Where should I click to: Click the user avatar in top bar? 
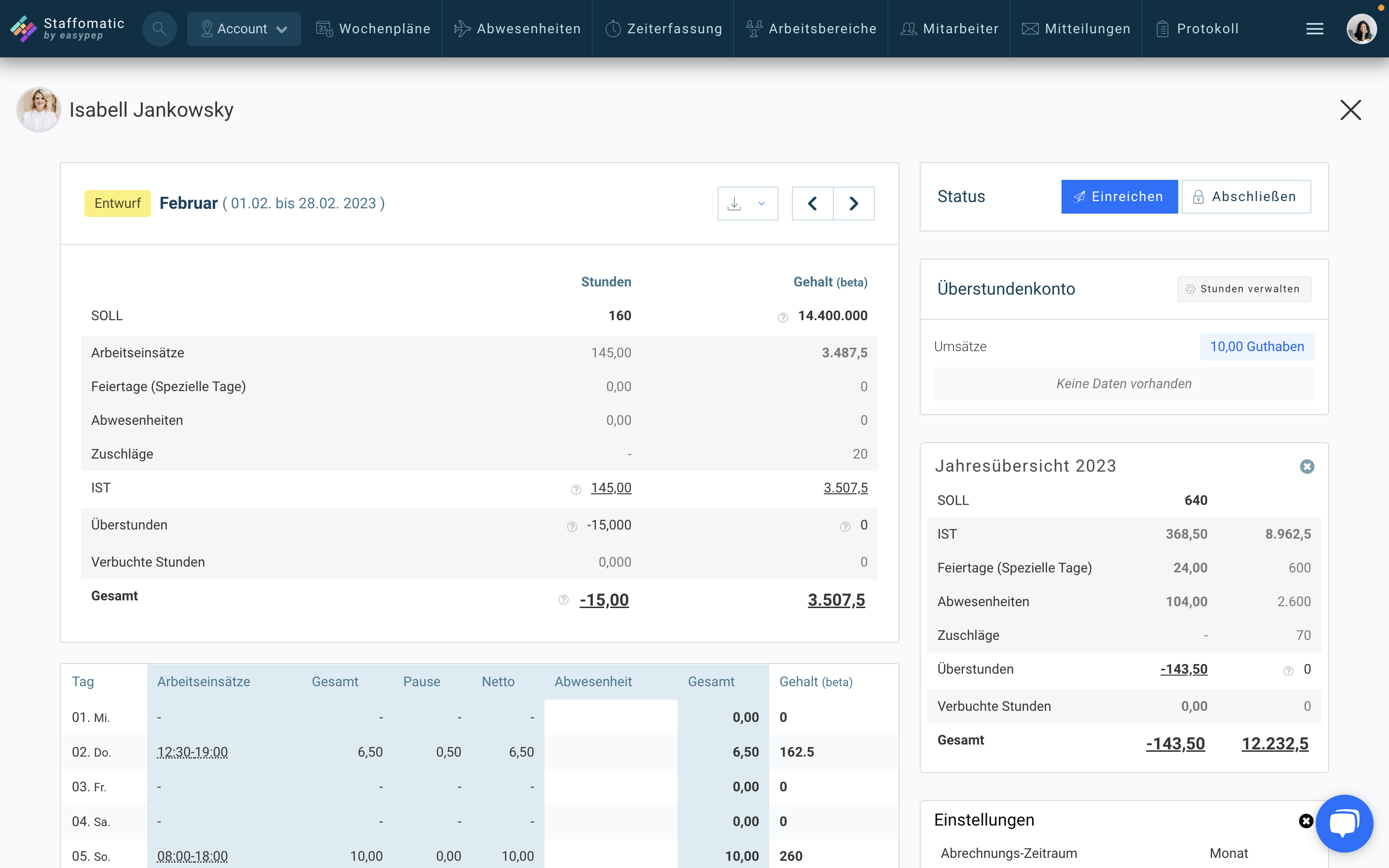point(1362,29)
